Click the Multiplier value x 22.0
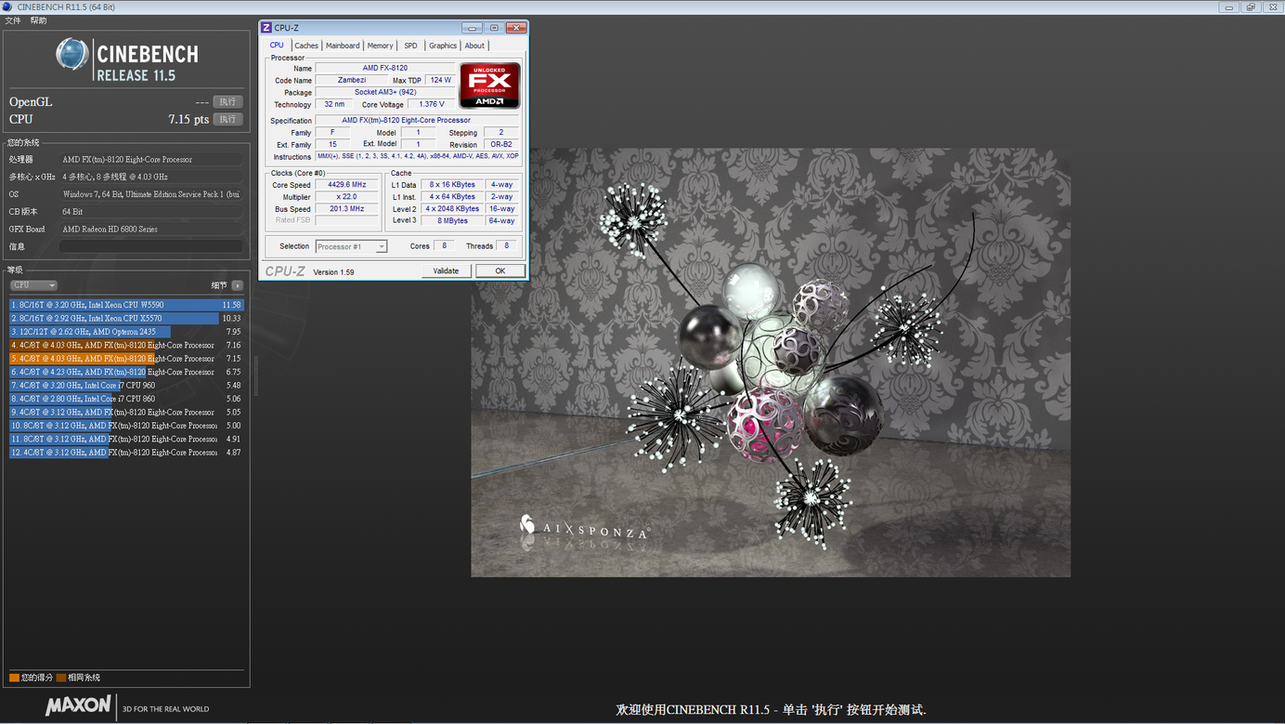 pyautogui.click(x=347, y=197)
